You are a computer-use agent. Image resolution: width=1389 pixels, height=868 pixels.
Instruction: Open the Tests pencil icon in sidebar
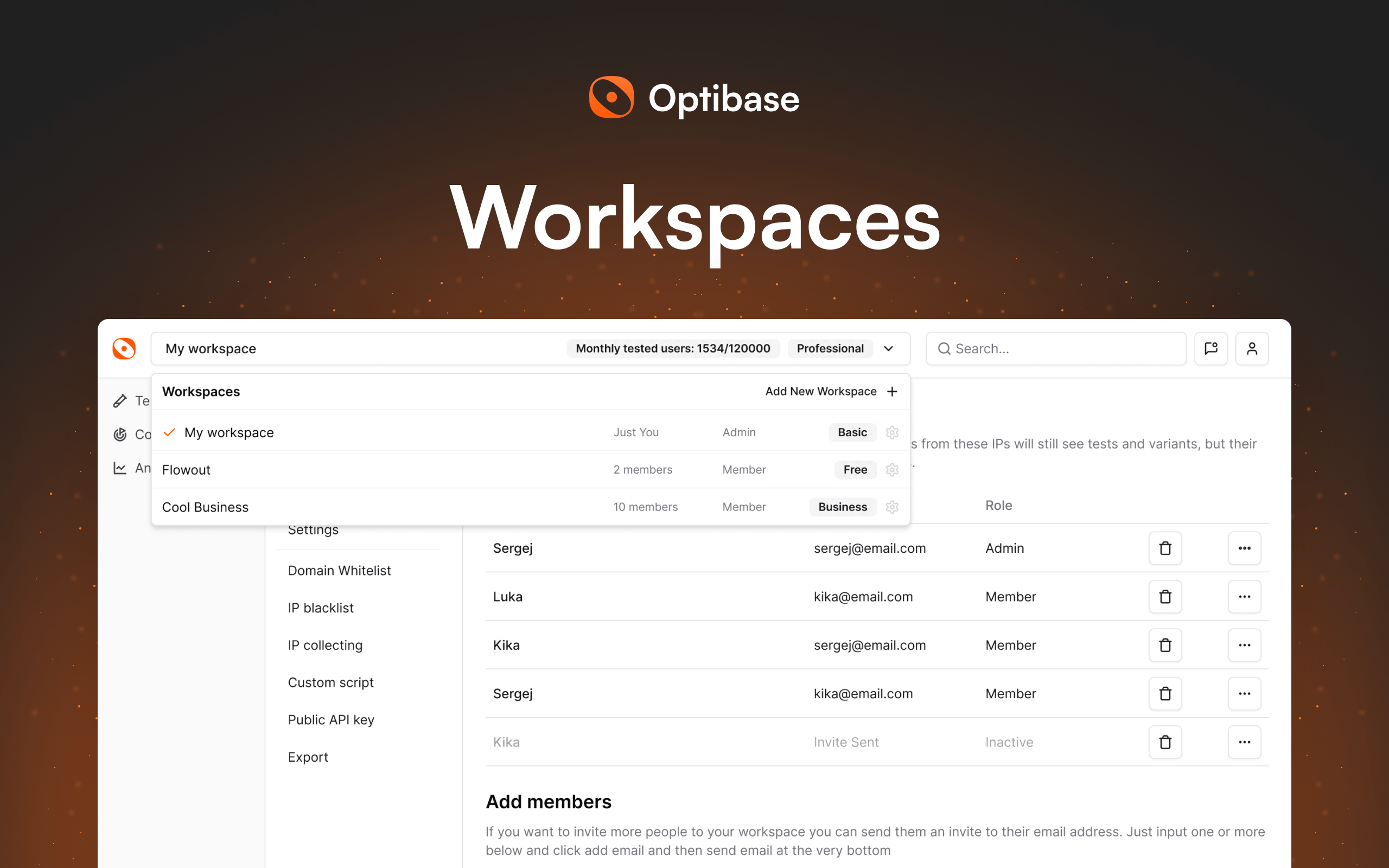pyautogui.click(x=120, y=401)
